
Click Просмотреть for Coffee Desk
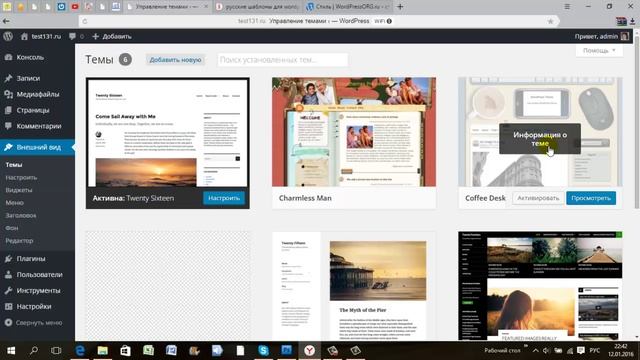tap(591, 198)
